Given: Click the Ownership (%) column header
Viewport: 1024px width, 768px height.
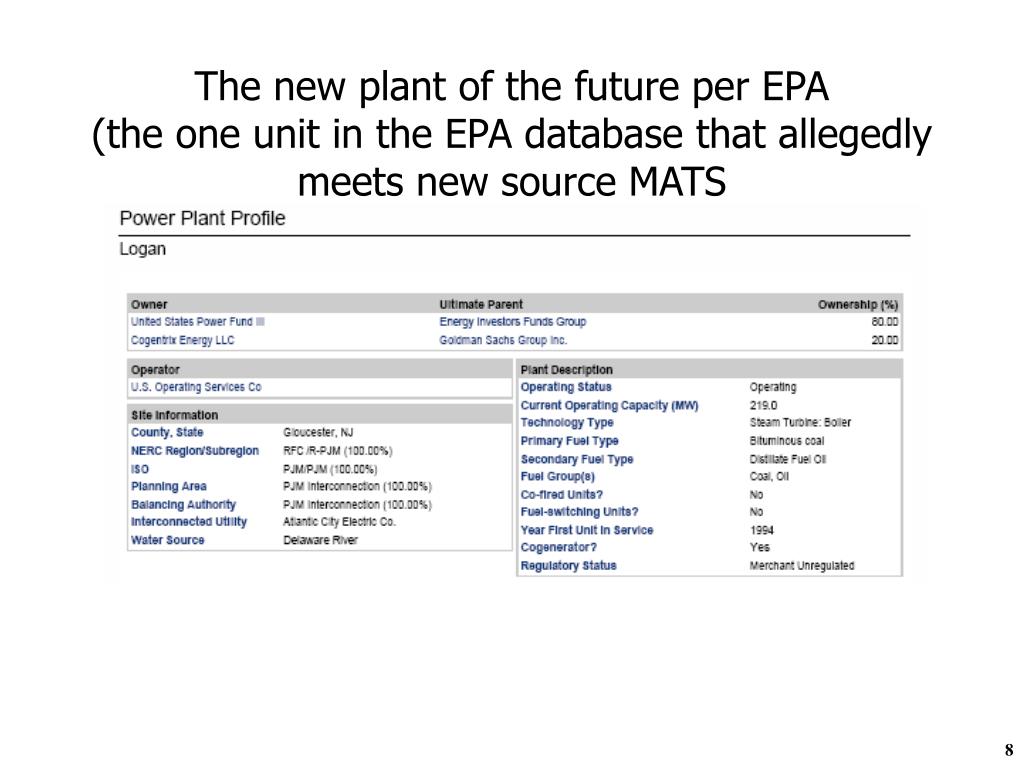Looking at the screenshot, I should coord(857,304).
